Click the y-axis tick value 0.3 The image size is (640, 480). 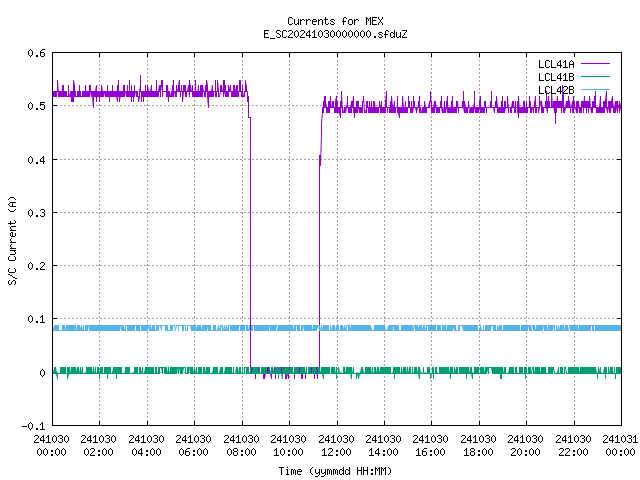[36, 213]
